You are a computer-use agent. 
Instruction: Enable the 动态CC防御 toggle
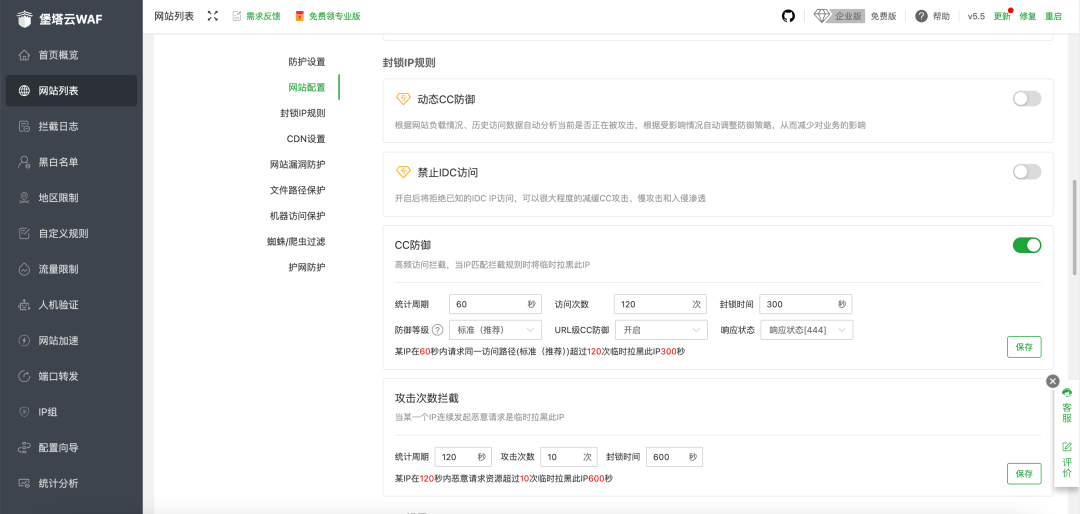coord(1026,99)
